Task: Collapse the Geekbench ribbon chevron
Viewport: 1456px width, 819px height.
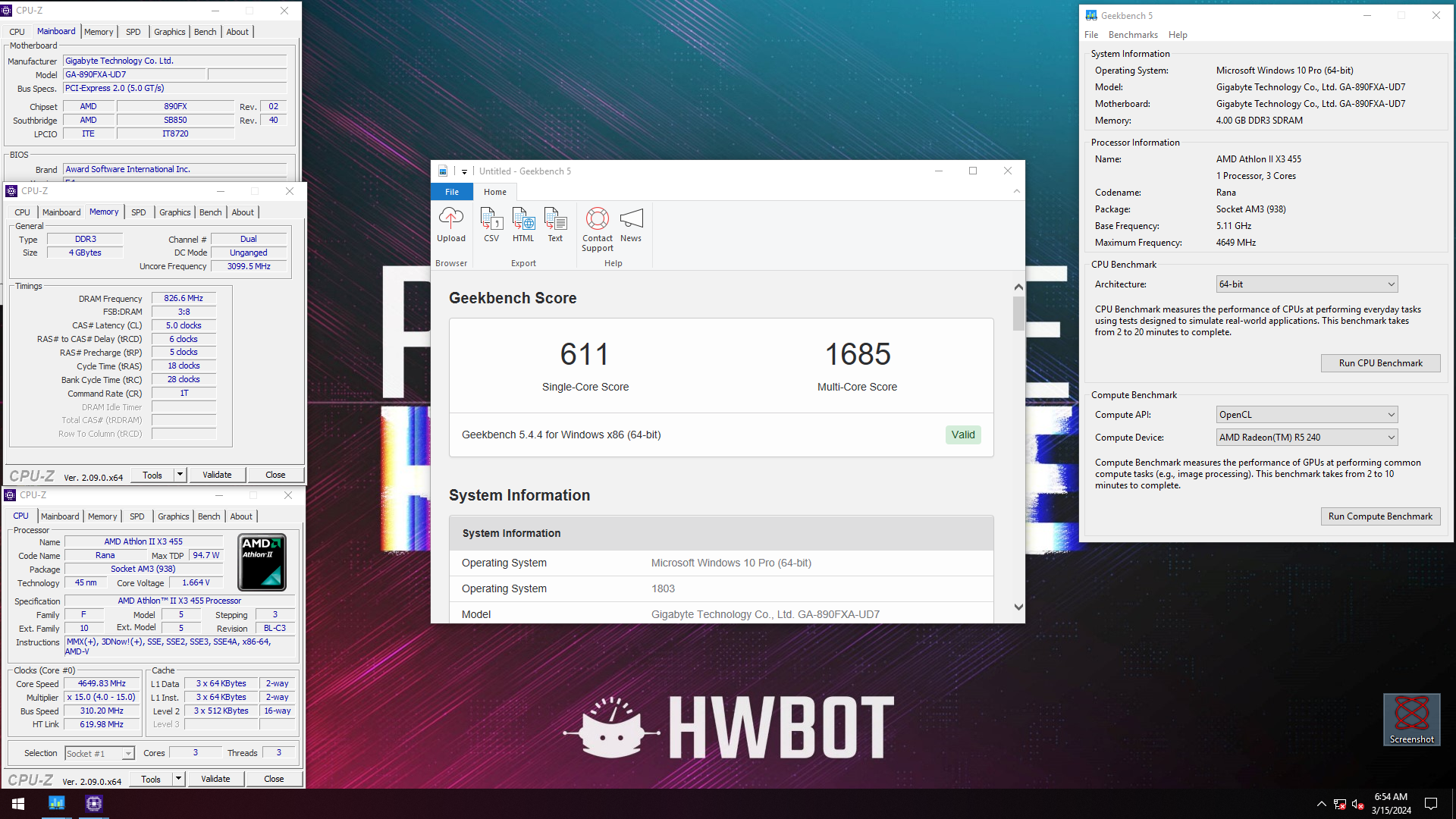Action: [x=1017, y=192]
